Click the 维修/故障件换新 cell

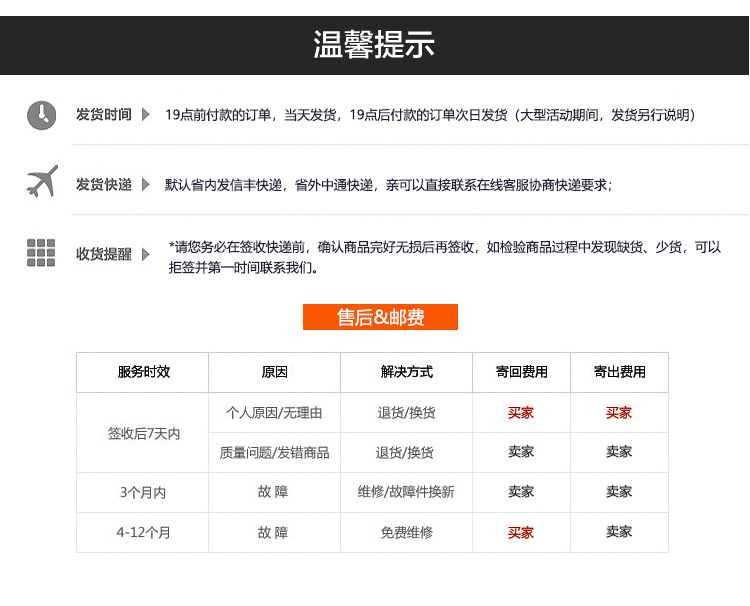[406, 492]
